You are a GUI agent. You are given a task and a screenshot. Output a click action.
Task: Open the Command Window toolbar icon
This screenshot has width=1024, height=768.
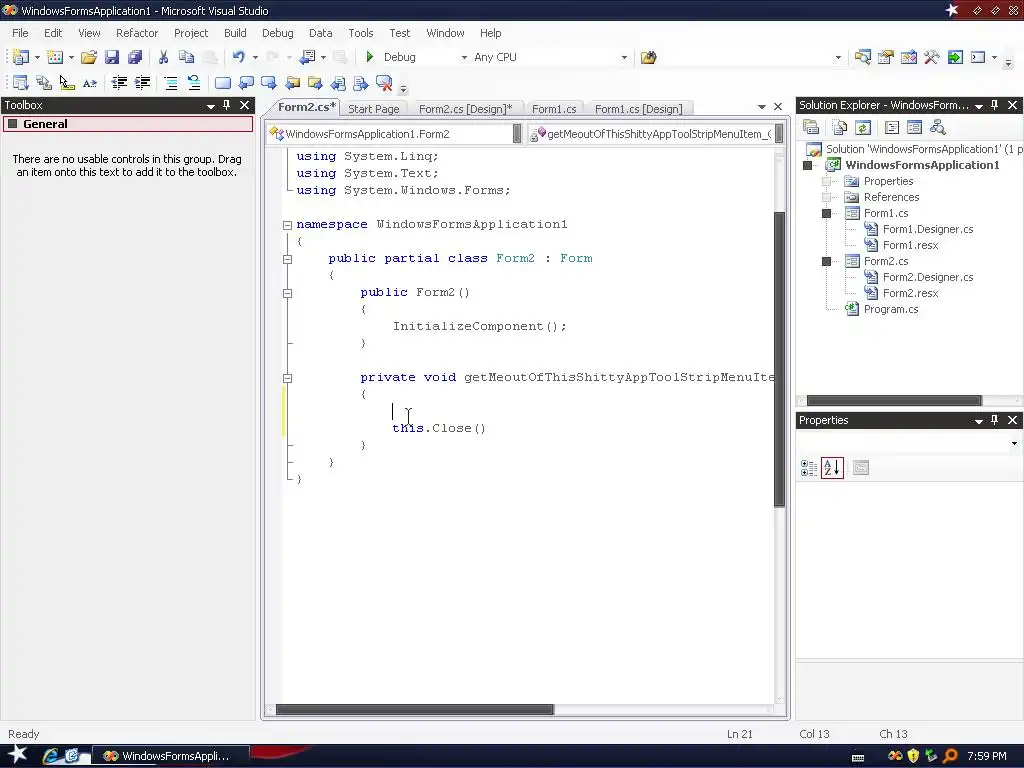[x=978, y=57]
